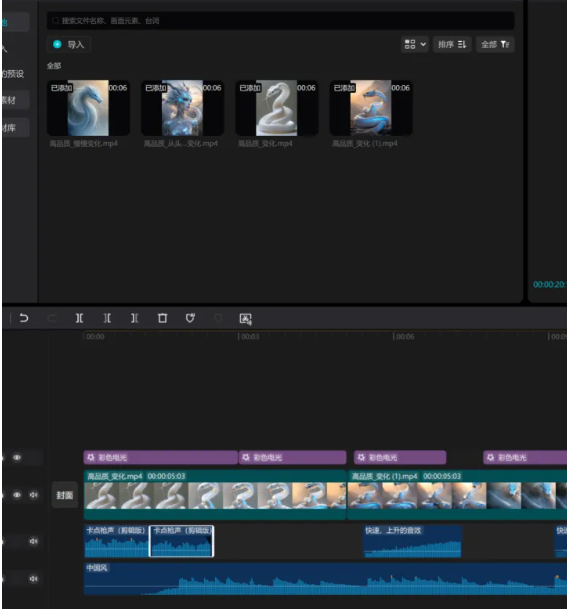Click the trim-left split icon
This screenshot has width=567, height=609.
tap(107, 318)
